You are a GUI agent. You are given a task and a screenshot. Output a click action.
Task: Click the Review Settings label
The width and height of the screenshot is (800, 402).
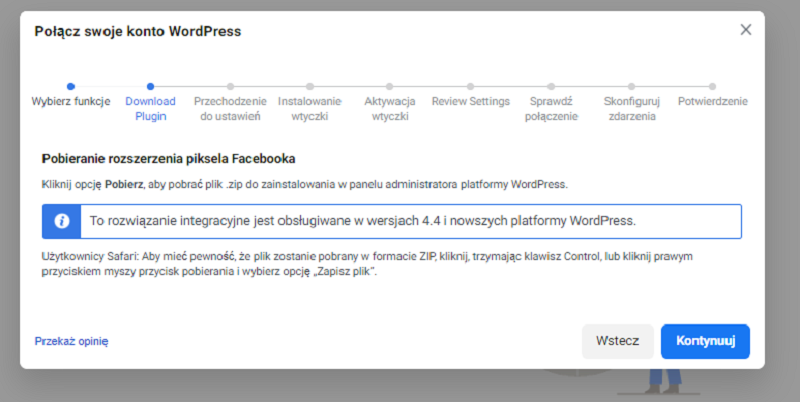pos(471,102)
